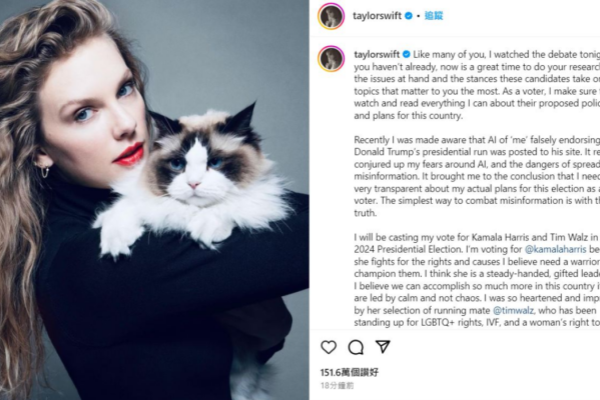Open the profile avatar next to the caption

tap(331, 59)
